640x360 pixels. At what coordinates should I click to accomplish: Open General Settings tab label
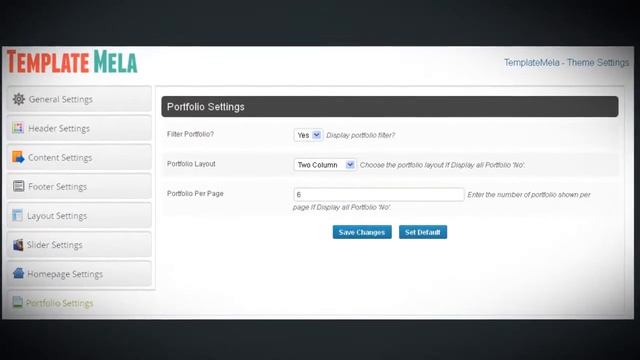60,99
